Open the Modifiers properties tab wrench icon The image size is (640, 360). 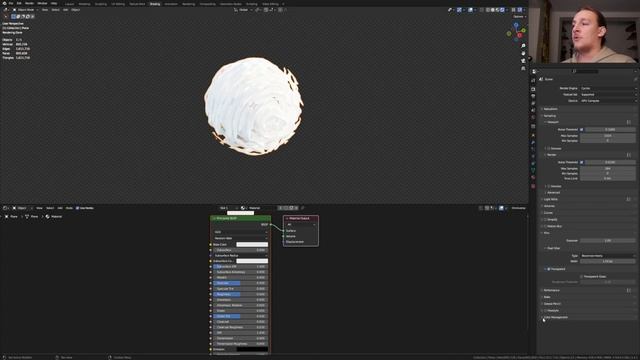click(533, 142)
